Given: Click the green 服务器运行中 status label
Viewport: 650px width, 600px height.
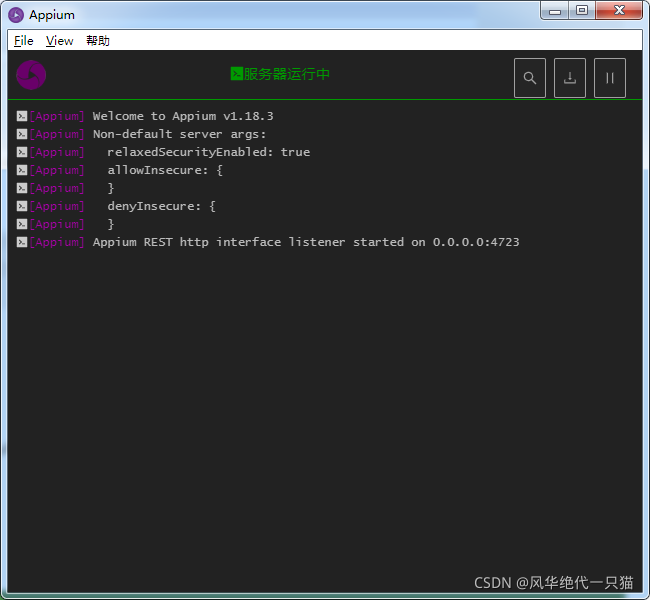Looking at the screenshot, I should pyautogui.click(x=286, y=74).
